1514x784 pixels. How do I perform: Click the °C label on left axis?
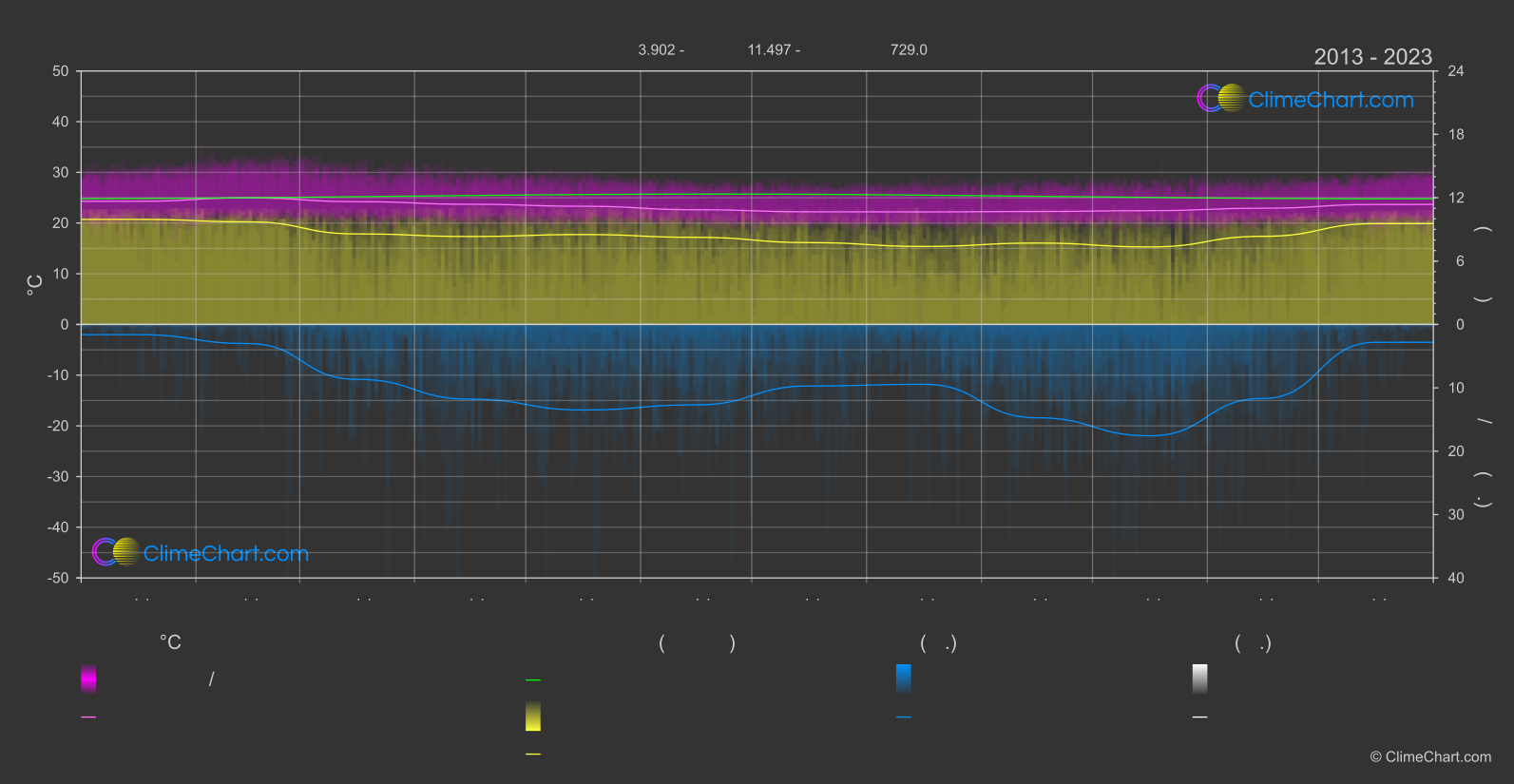tap(35, 285)
